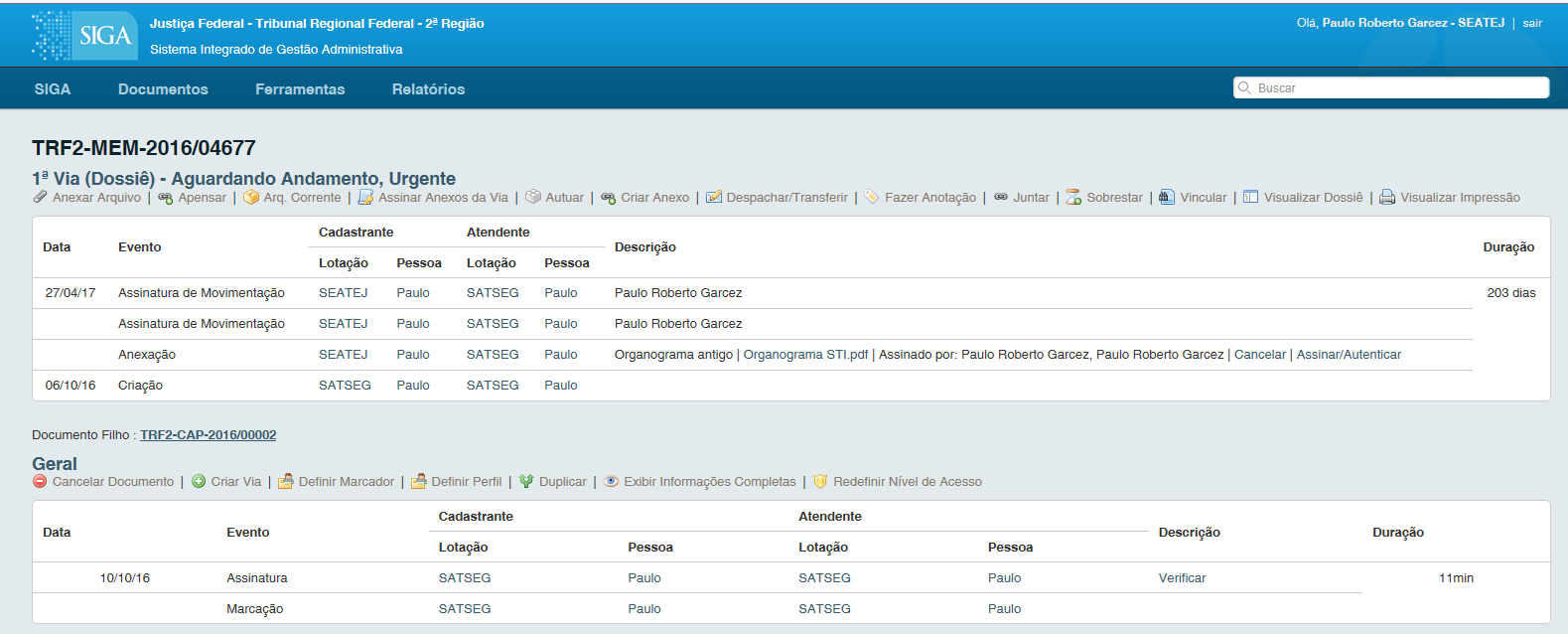Open the Organograma STI.pdf attachment
Viewport: 1568px width, 634px height.
point(805,354)
